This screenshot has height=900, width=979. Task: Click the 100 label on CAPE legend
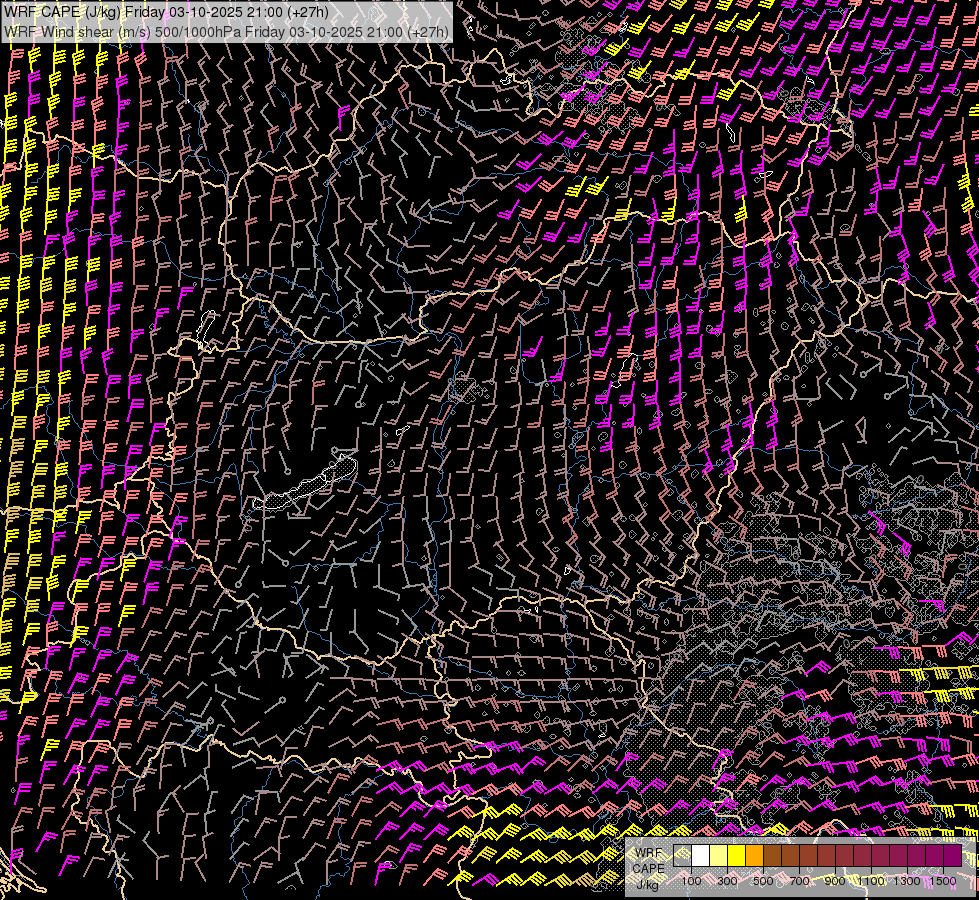click(691, 880)
